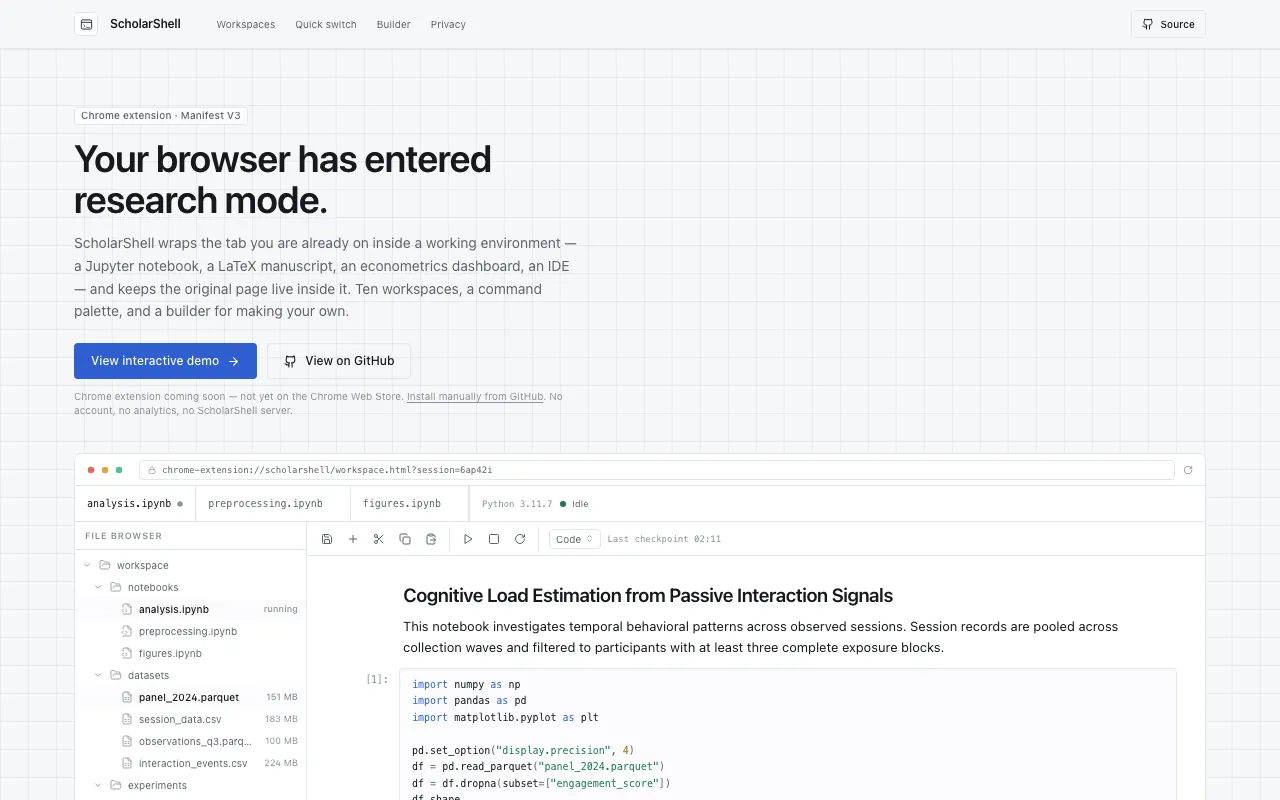Switch to the figures.ipynb tab
The width and height of the screenshot is (1280, 800).
click(x=410, y=504)
